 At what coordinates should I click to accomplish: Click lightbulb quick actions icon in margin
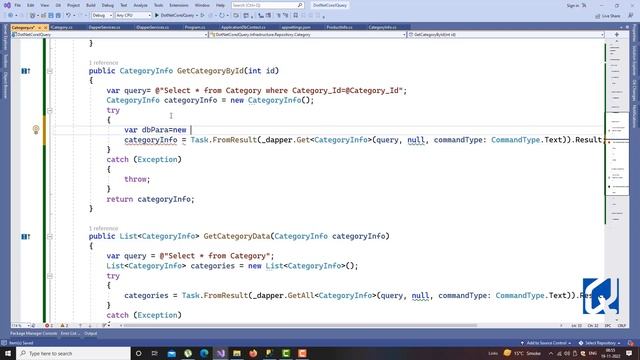coord(36,130)
